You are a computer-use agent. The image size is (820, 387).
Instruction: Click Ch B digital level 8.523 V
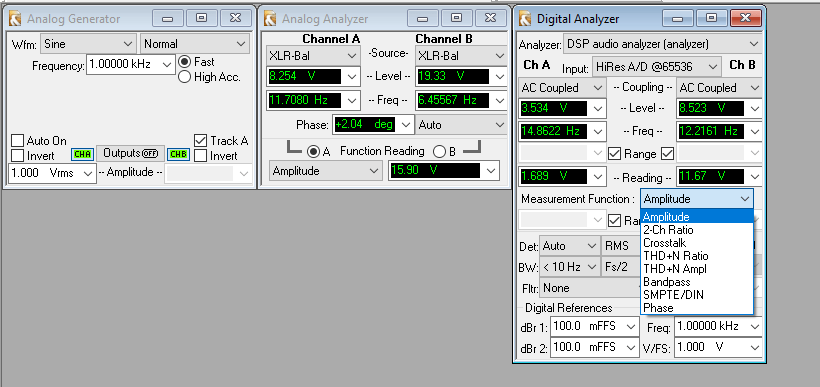click(x=711, y=109)
